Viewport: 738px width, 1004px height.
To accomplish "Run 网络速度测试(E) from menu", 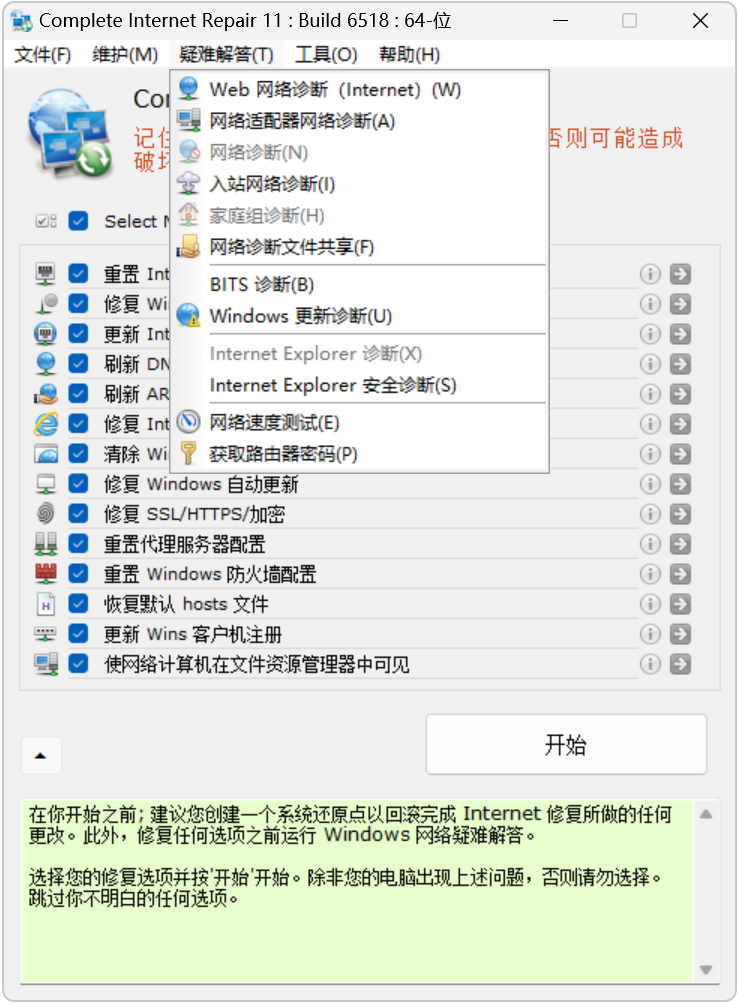I will click(360, 423).
